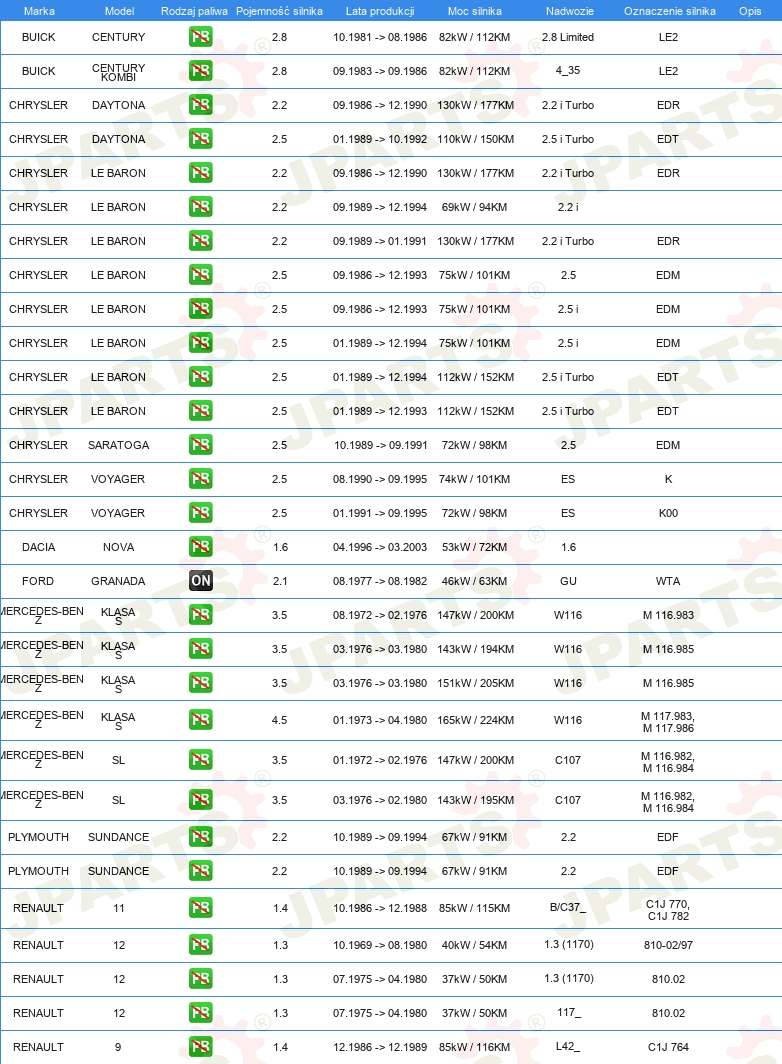Click the WTA engine code cell
Screen dimensions: 782x1064
click(668, 580)
